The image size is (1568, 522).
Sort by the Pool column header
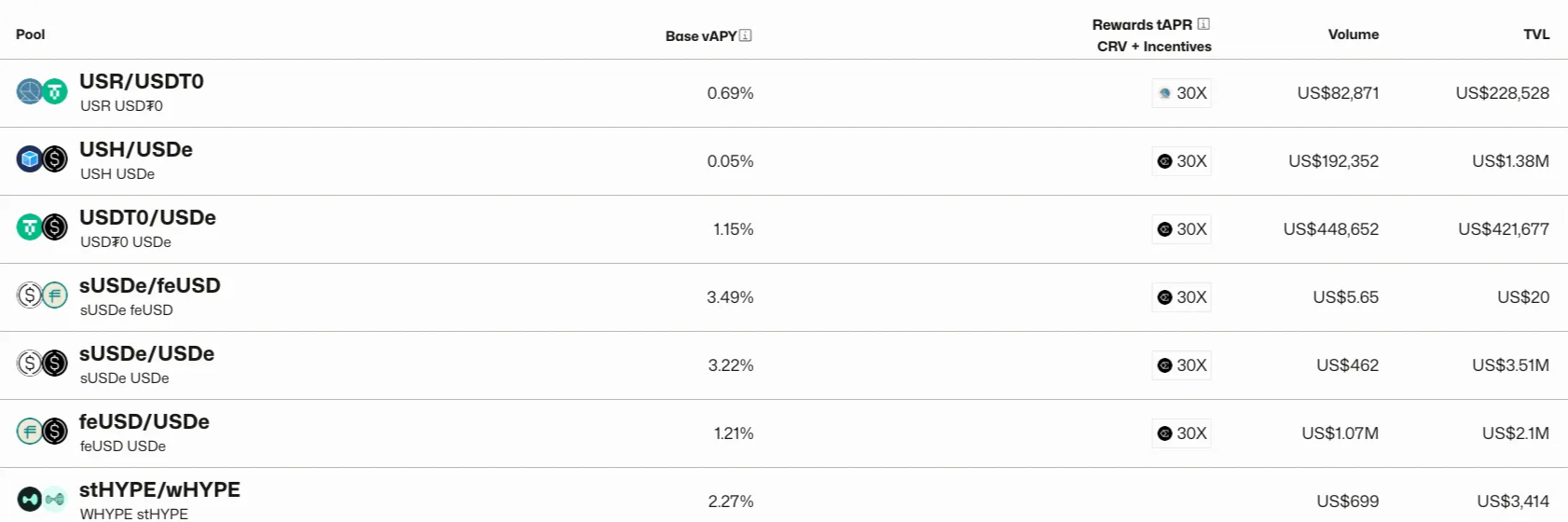(31, 34)
